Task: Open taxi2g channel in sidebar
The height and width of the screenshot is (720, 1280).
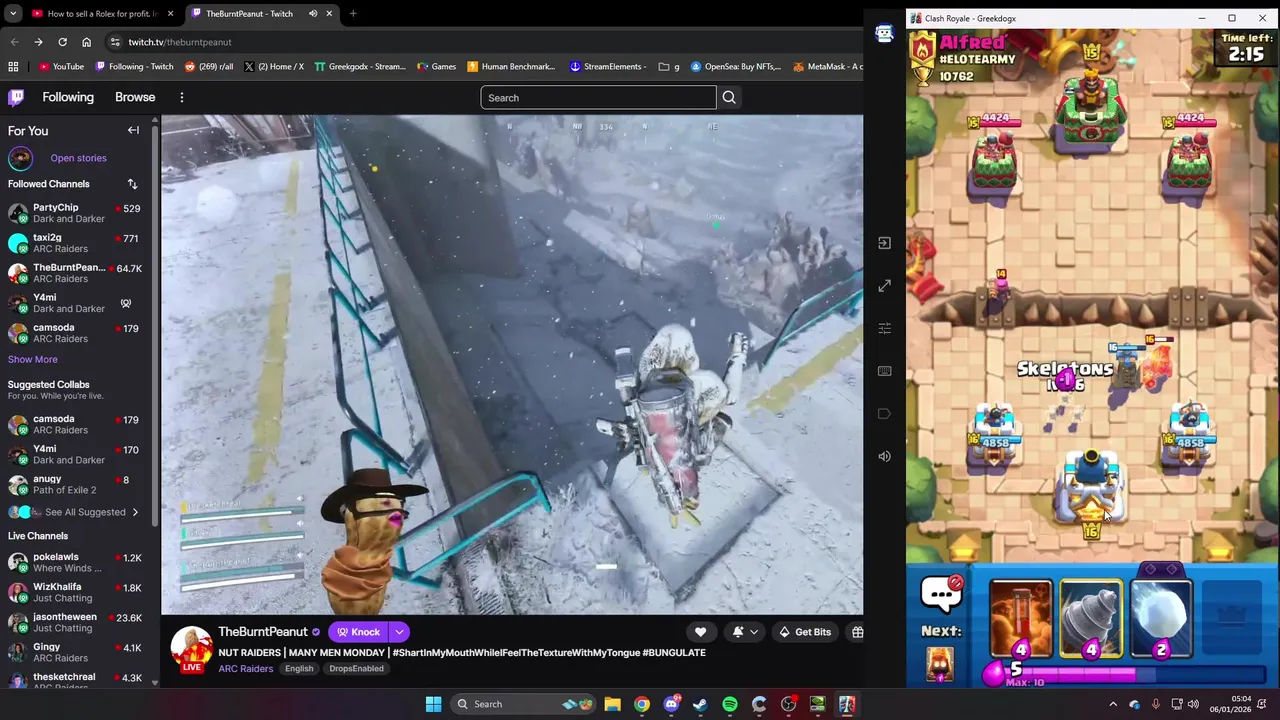Action: pos(75,243)
